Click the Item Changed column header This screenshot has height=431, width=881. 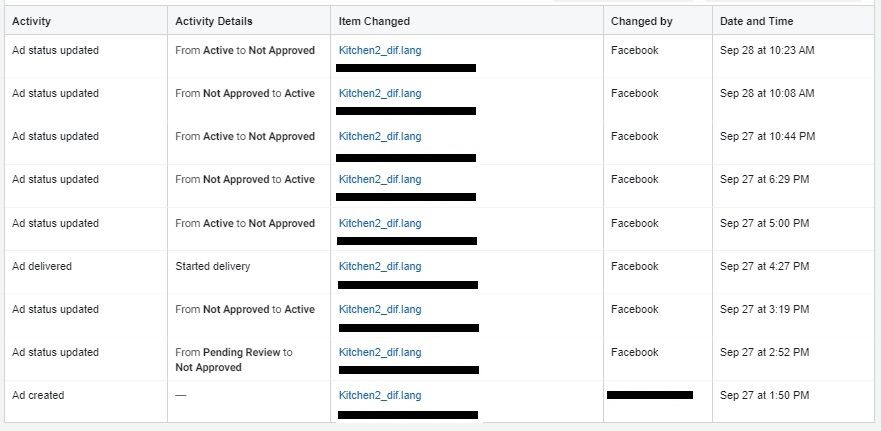point(374,21)
